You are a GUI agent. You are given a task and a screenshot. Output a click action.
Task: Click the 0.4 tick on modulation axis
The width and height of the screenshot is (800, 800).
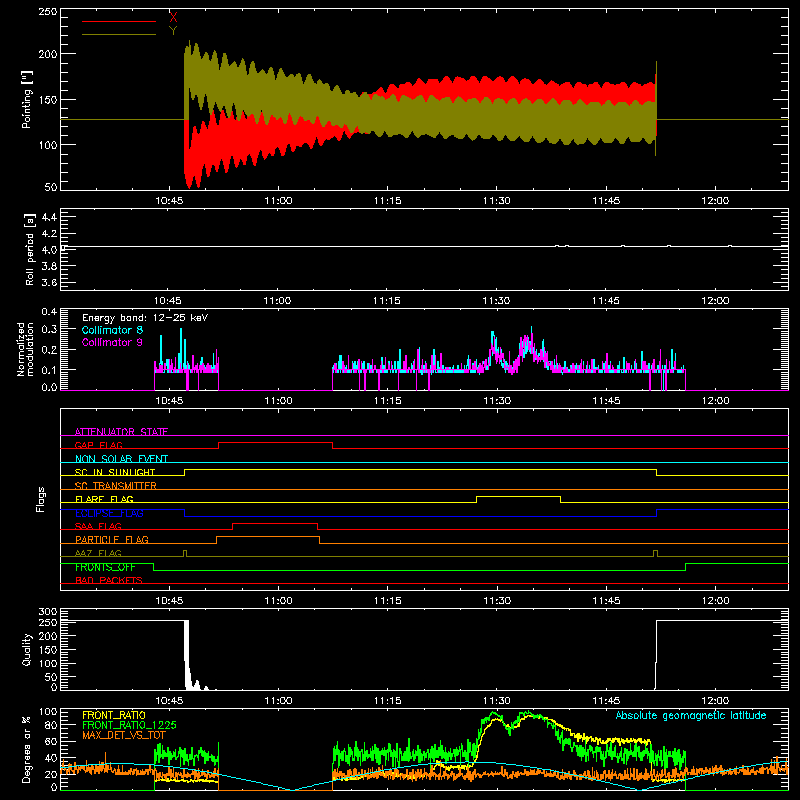click(x=49, y=312)
